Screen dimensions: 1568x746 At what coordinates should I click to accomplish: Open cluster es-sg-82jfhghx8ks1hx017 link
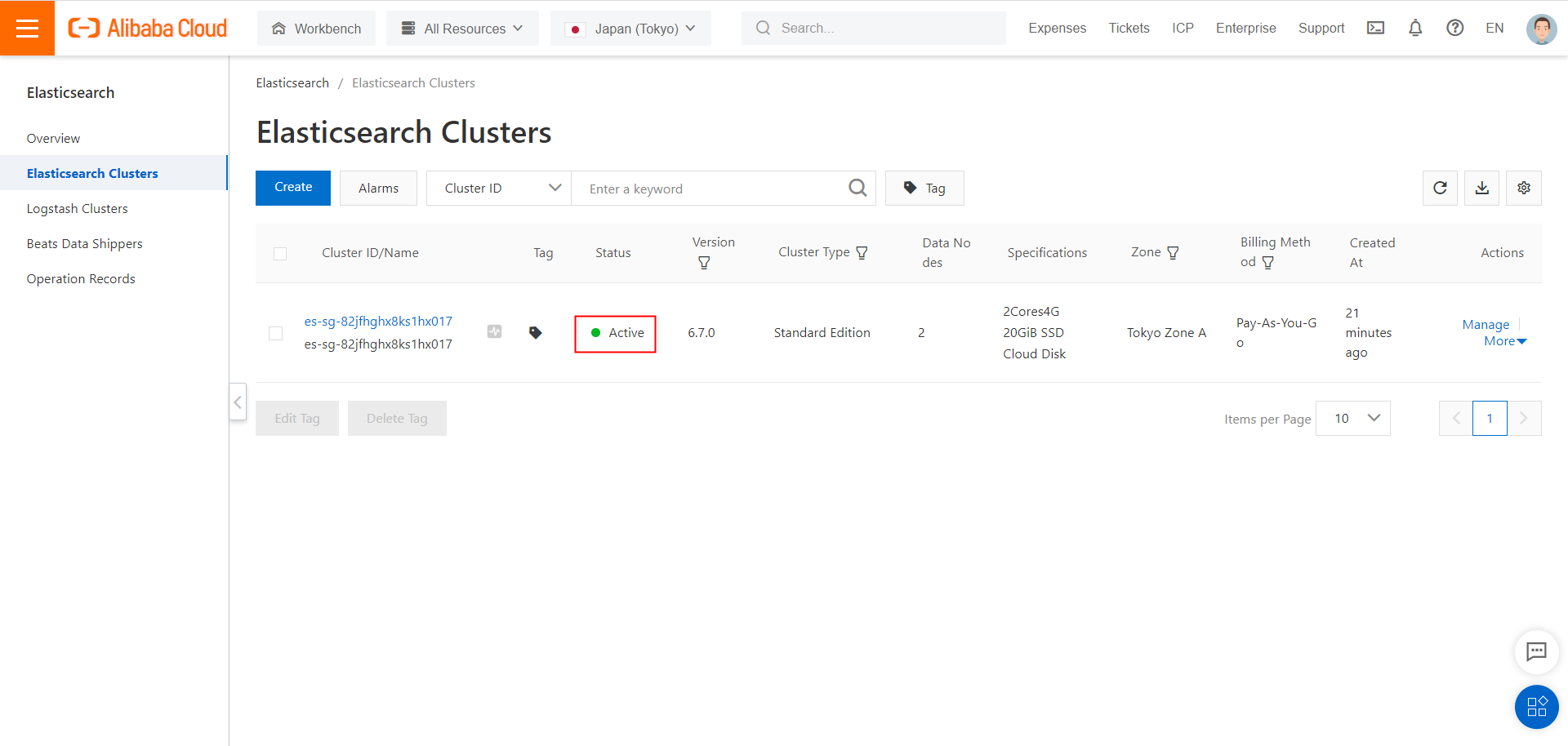378,321
